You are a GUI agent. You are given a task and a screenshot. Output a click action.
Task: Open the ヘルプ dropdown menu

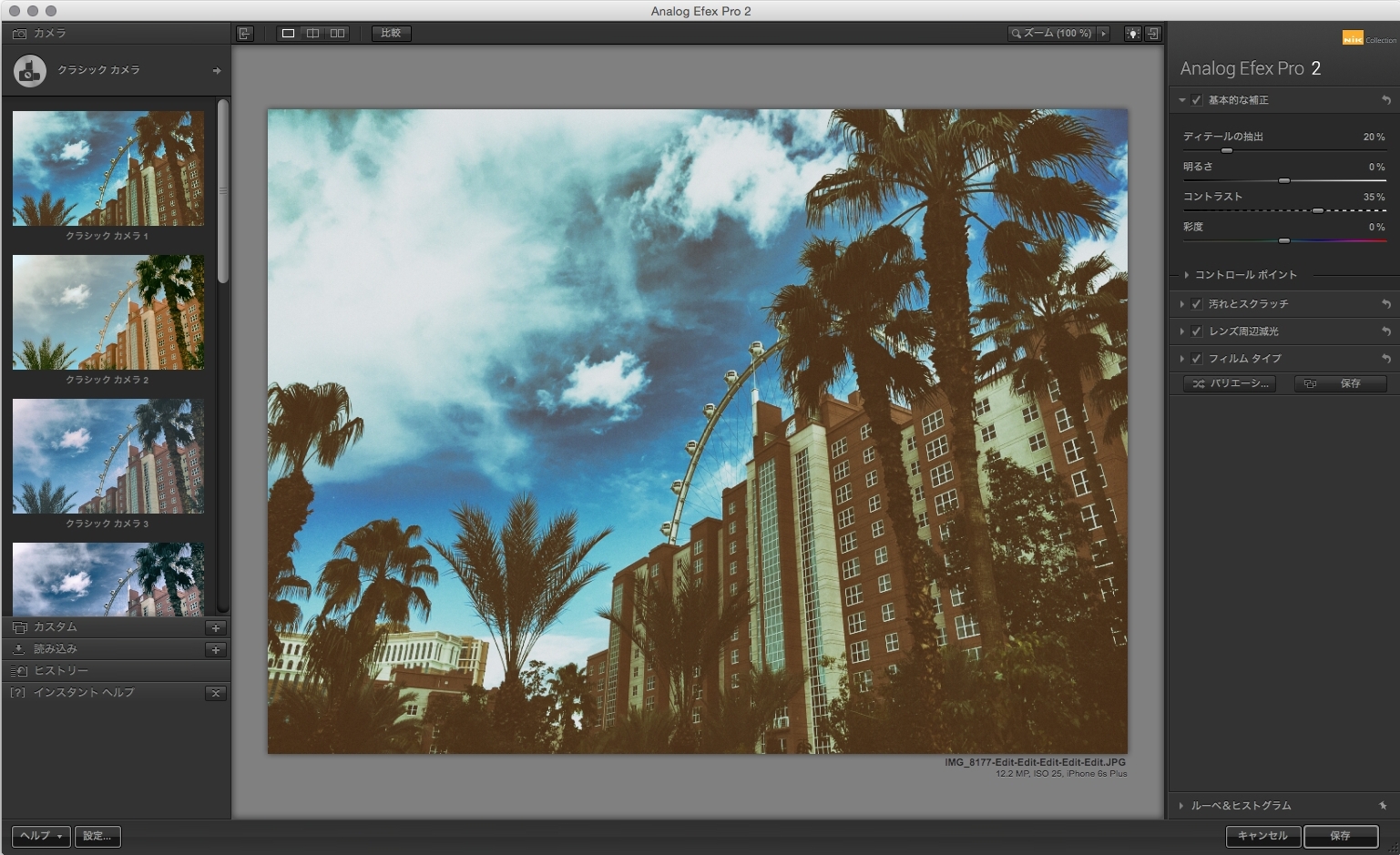(x=41, y=836)
